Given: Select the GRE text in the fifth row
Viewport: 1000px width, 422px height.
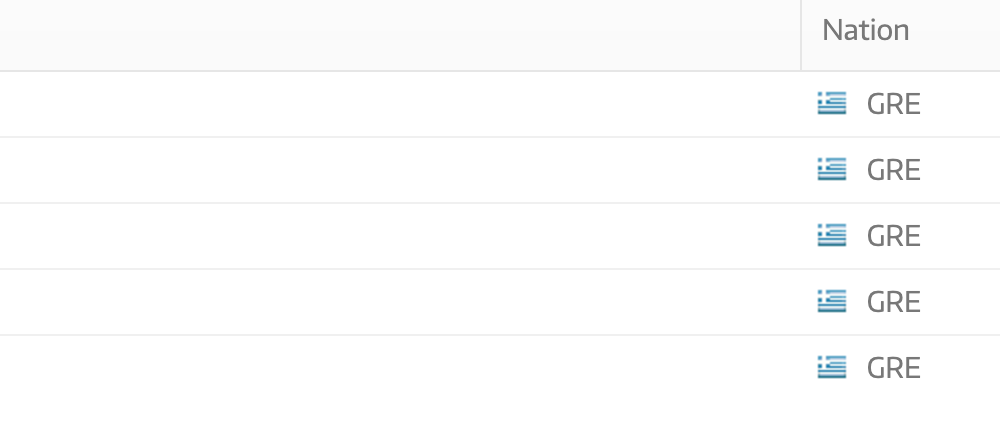Looking at the screenshot, I should pyautogui.click(x=893, y=368).
